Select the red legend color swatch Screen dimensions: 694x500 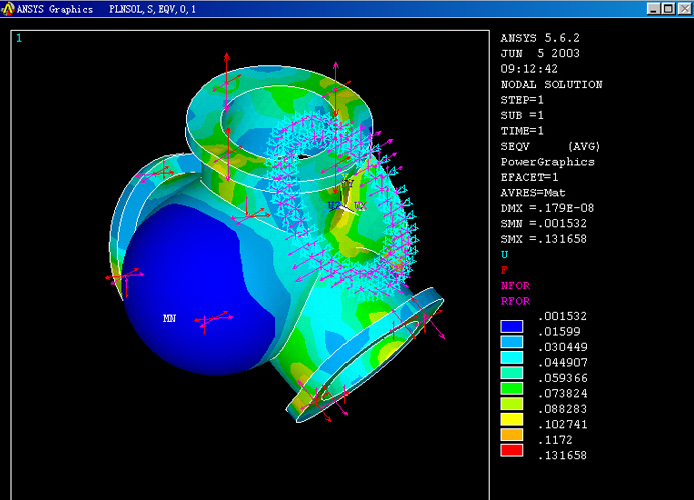pyautogui.click(x=512, y=451)
